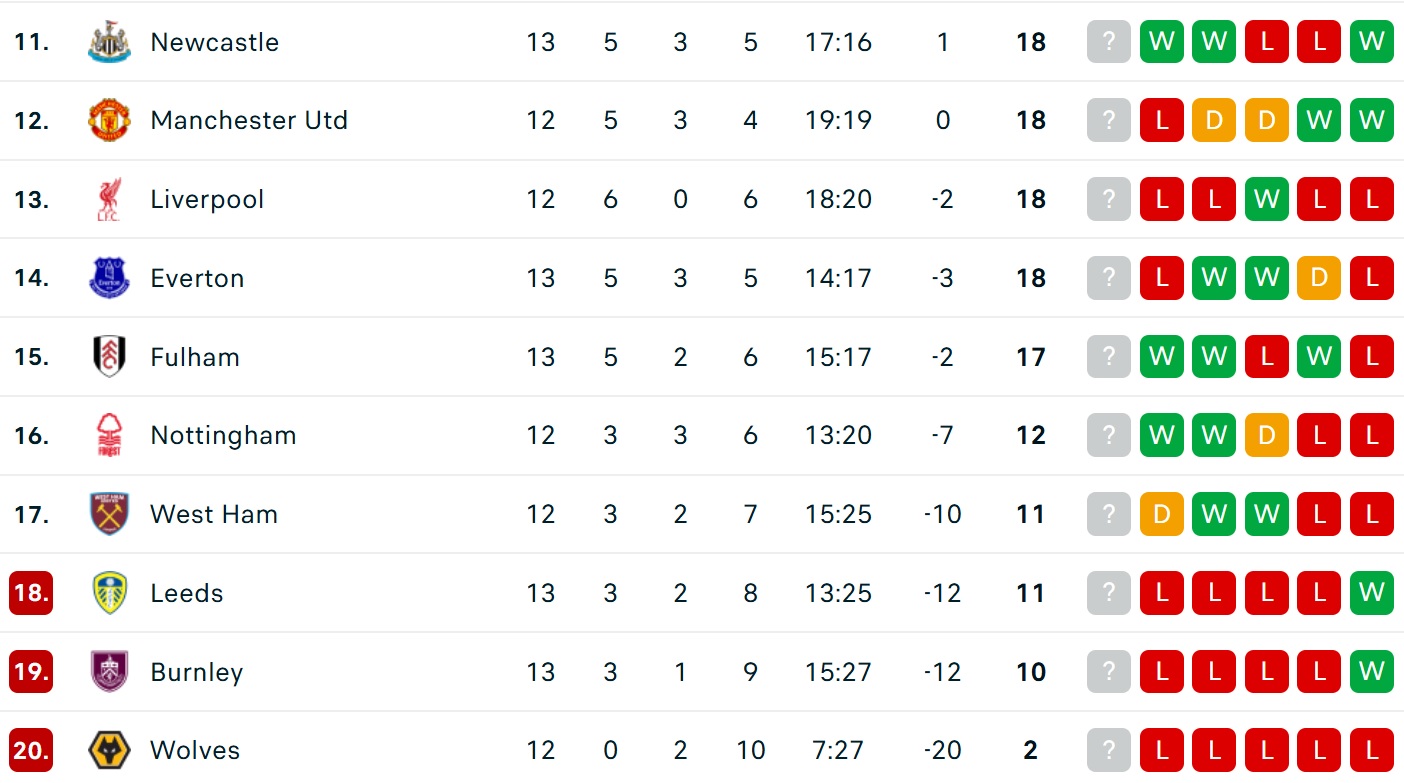The image size is (1404, 783).
Task: Select the Fulham club crest
Action: pos(109,357)
